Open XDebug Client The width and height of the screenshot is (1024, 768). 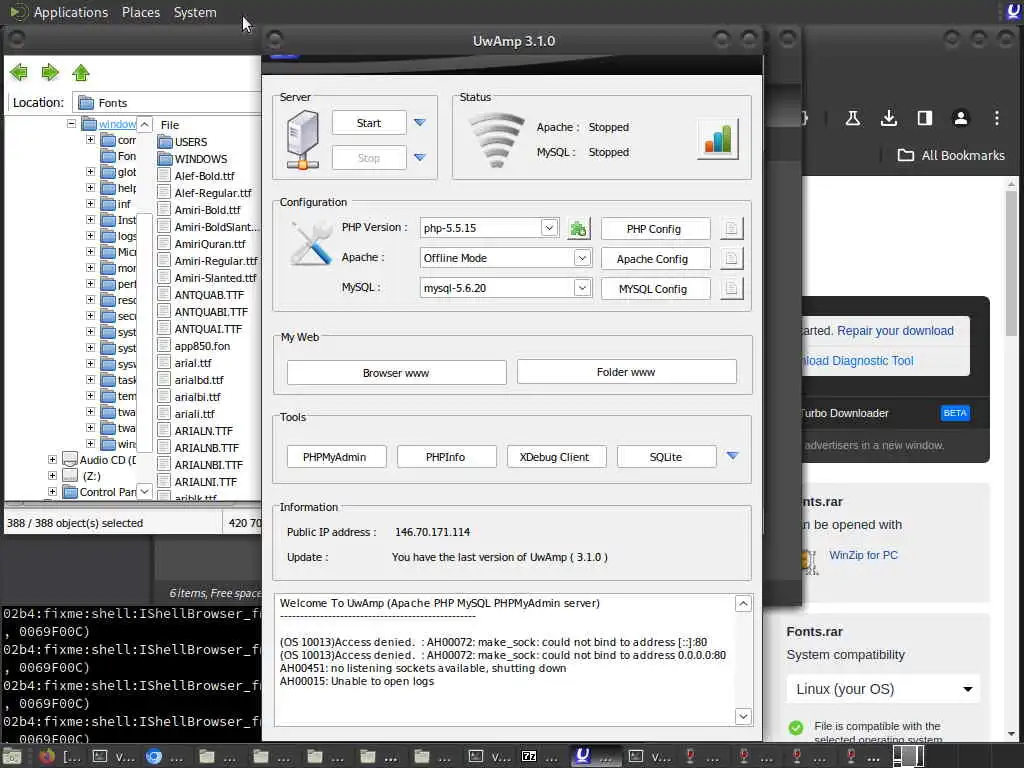tap(555, 457)
